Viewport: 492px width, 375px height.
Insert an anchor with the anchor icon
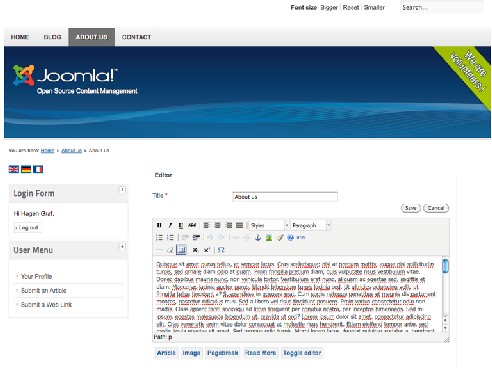tap(258, 238)
